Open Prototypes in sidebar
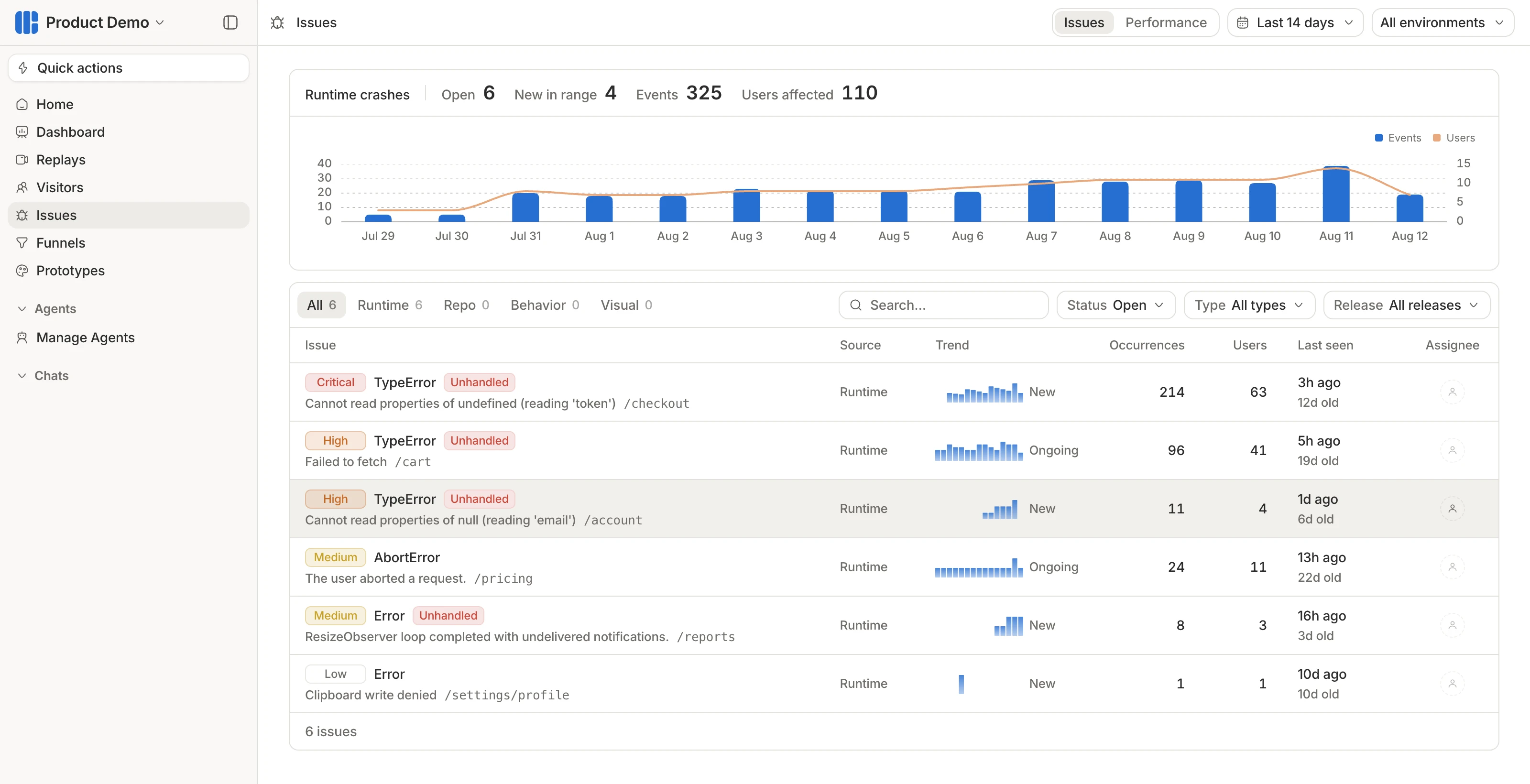 coord(128,271)
